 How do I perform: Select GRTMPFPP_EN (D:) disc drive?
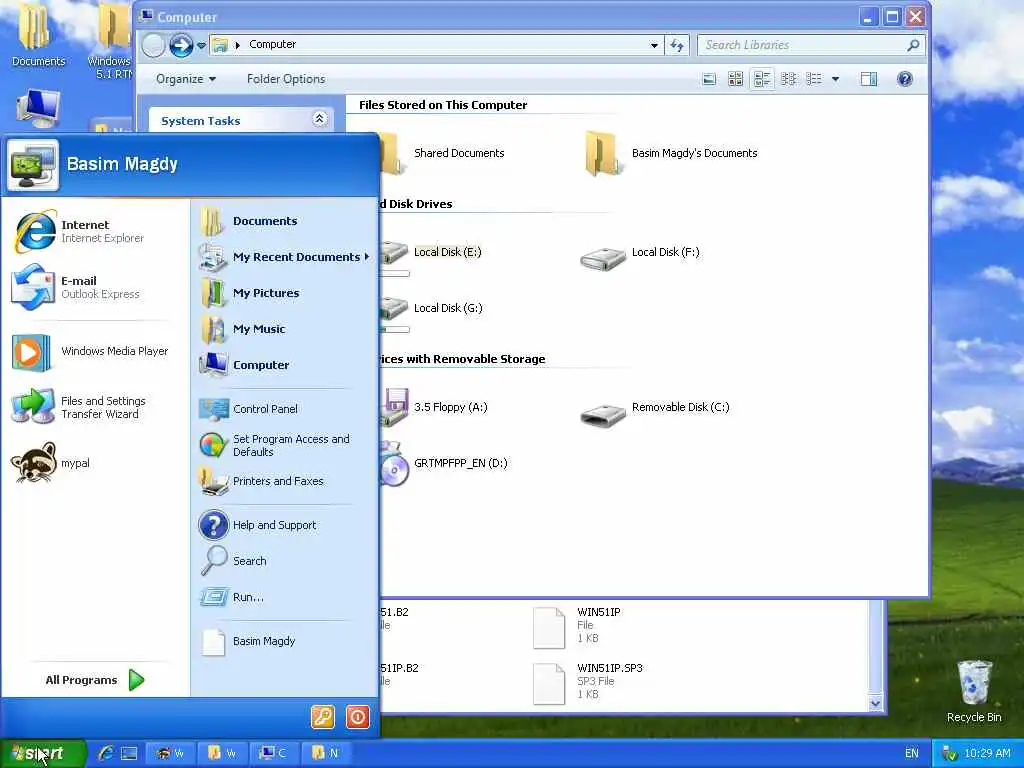pos(444,465)
